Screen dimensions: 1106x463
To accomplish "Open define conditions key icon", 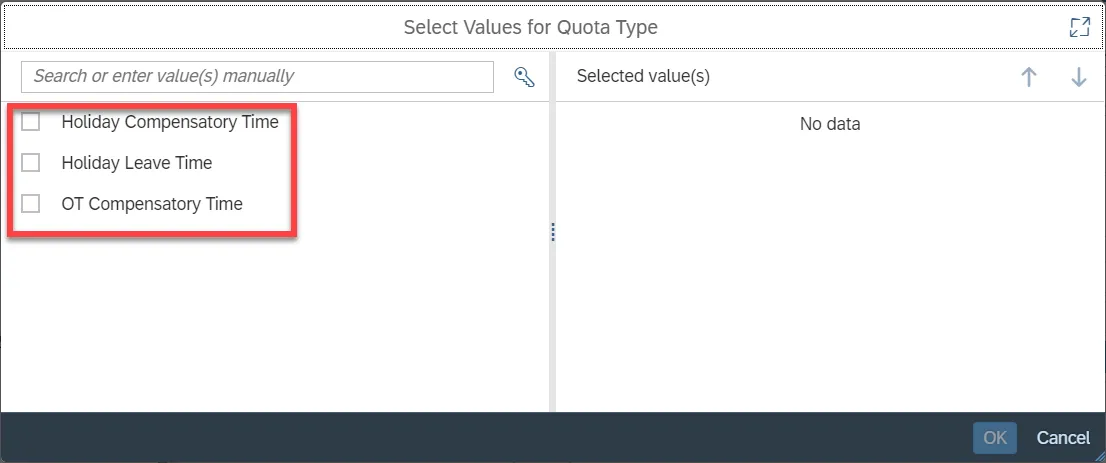I will (524, 77).
